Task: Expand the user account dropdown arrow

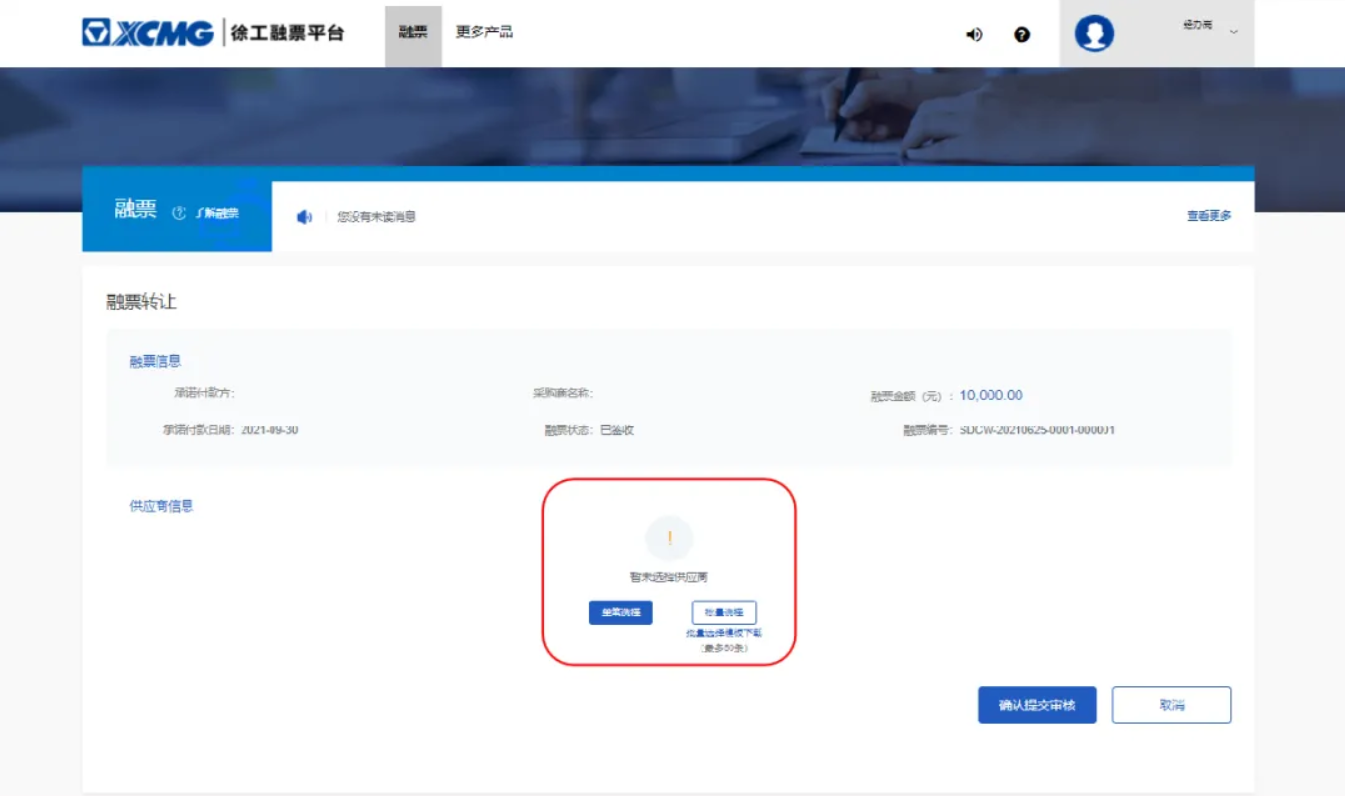Action: click(x=1233, y=32)
